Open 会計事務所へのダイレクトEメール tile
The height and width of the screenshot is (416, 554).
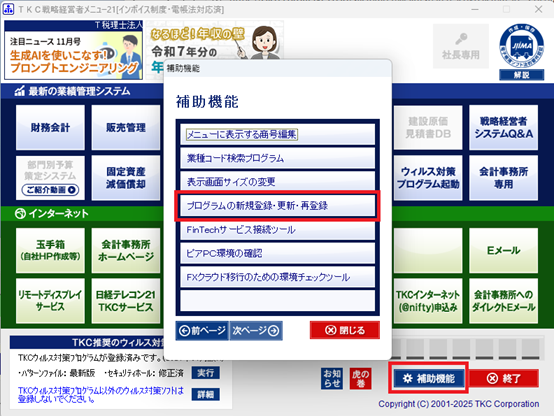click(503, 301)
